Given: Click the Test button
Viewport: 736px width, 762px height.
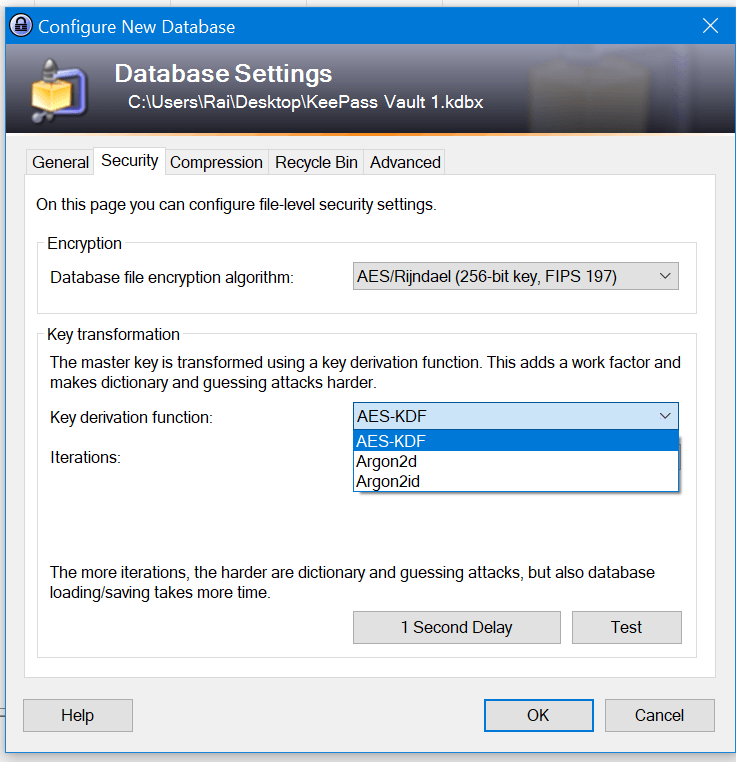Looking at the screenshot, I should coord(627,627).
